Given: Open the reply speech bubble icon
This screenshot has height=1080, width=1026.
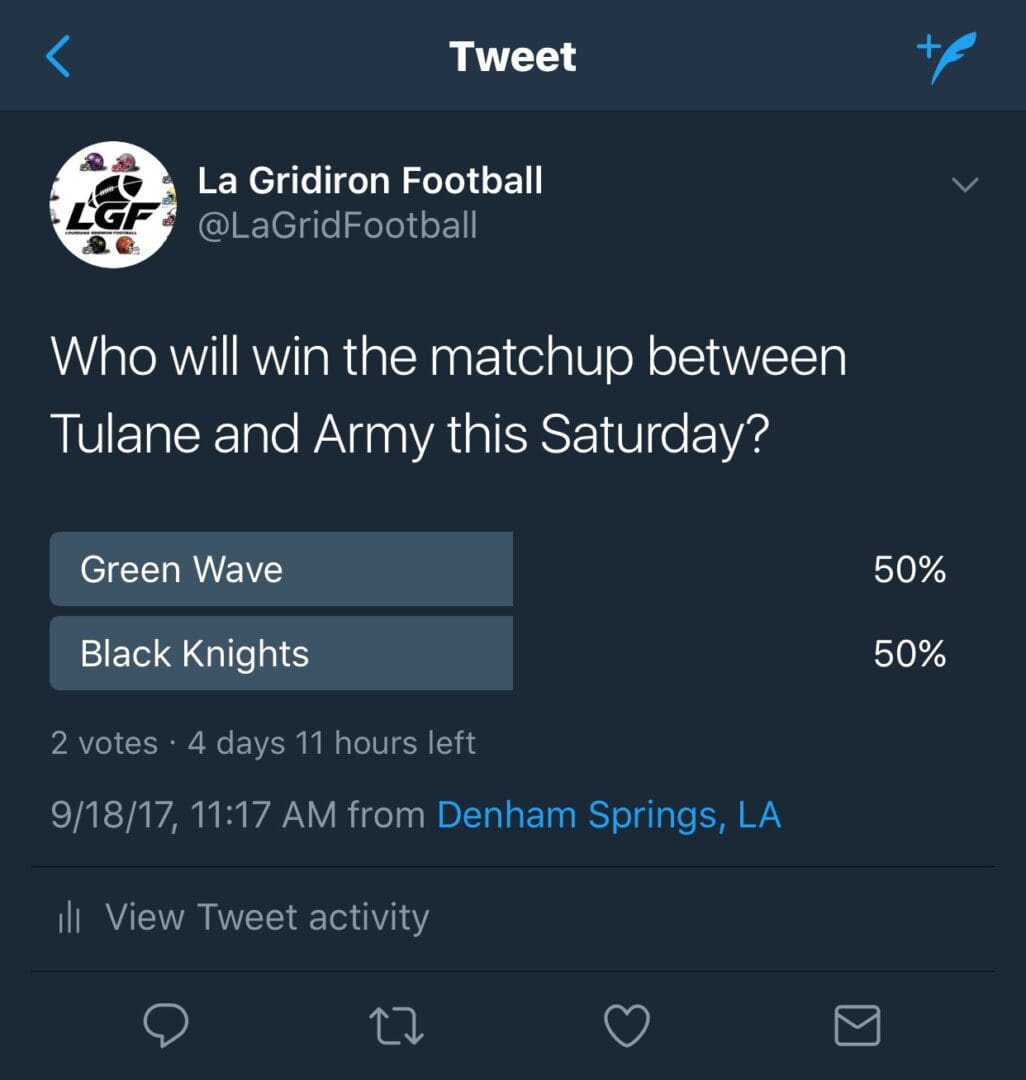Looking at the screenshot, I should tap(165, 1026).
